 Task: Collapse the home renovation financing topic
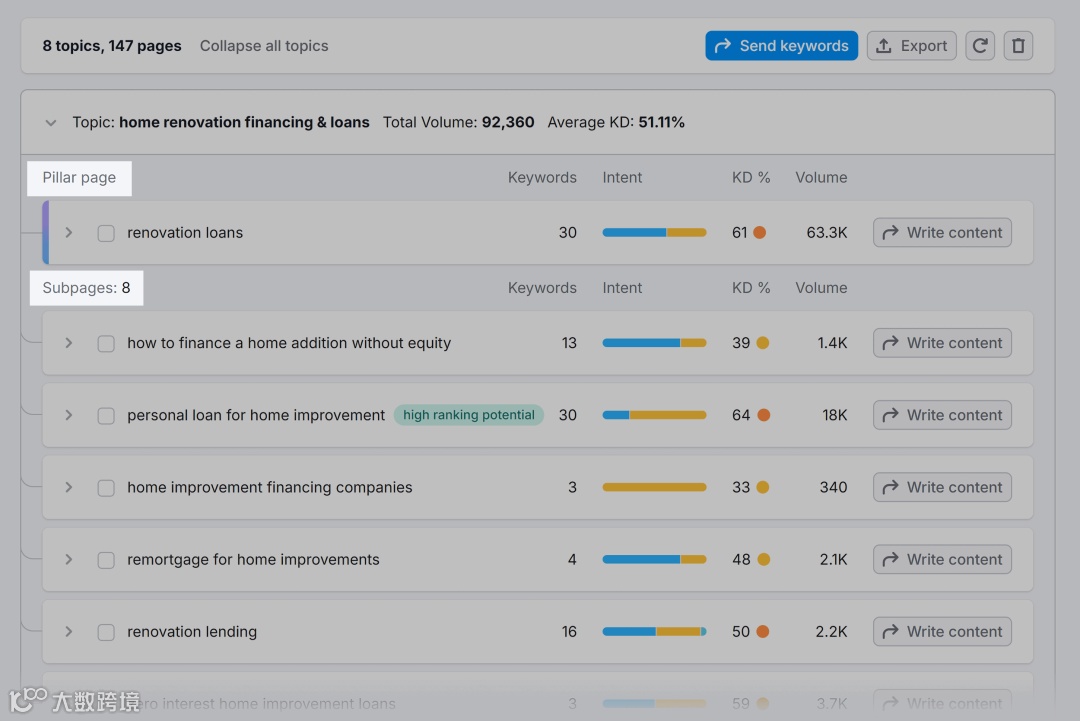click(51, 123)
